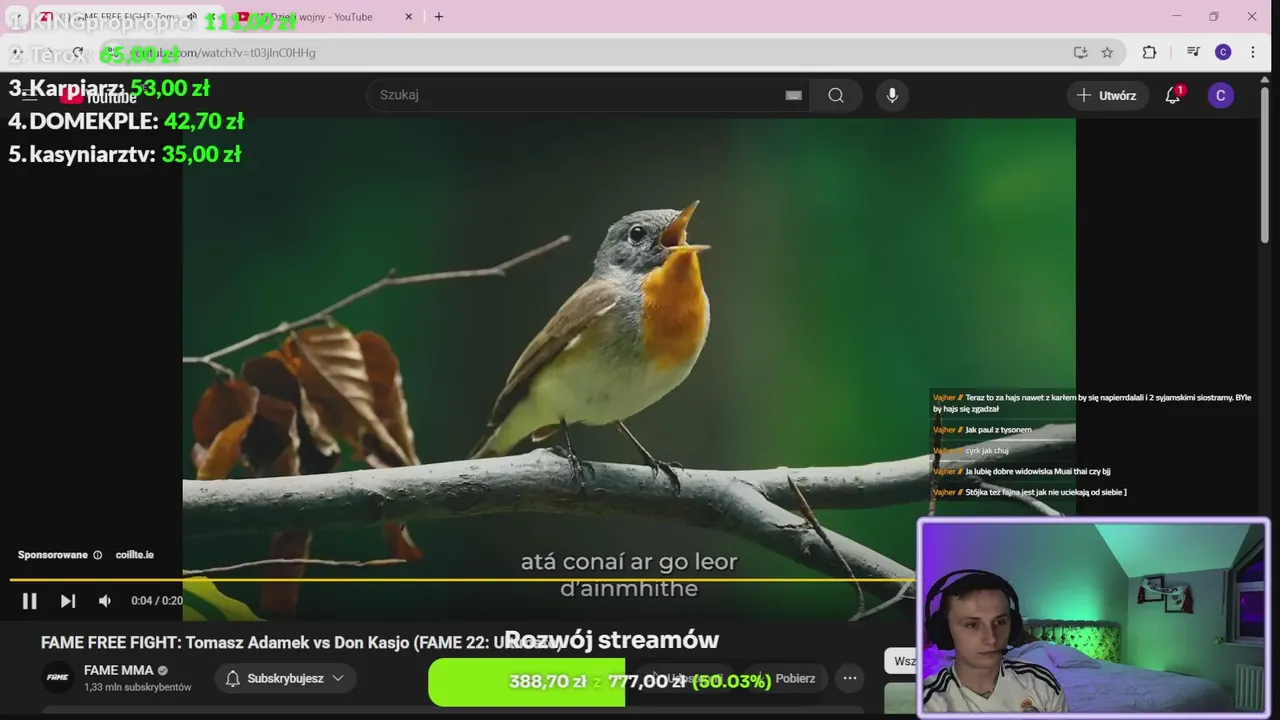
Task: Click the 1,33 mln subskrybentów text
Action: 138,688
